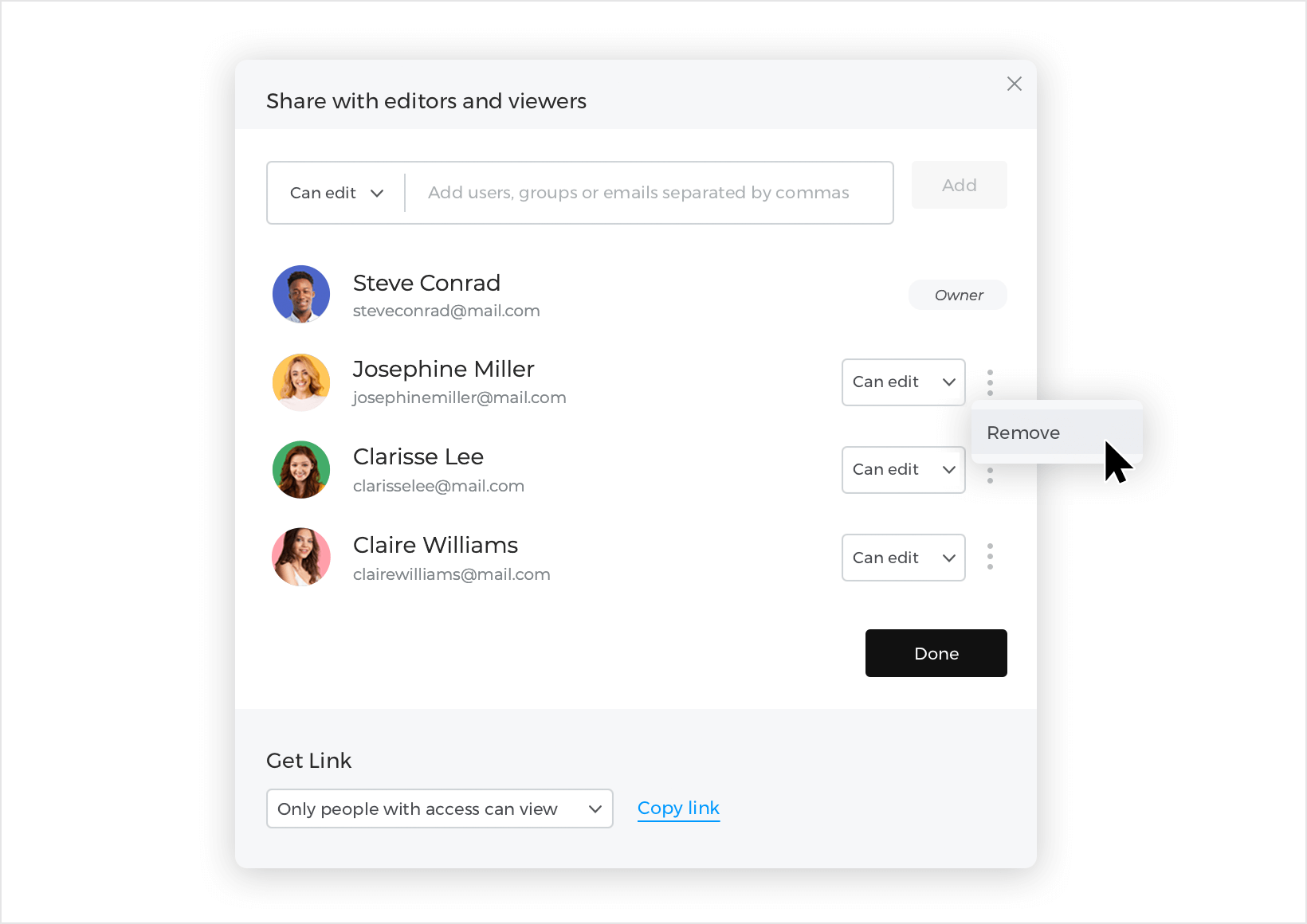This screenshot has height=924, width=1307.
Task: Open the Can edit permission selector for invites
Action: click(336, 193)
